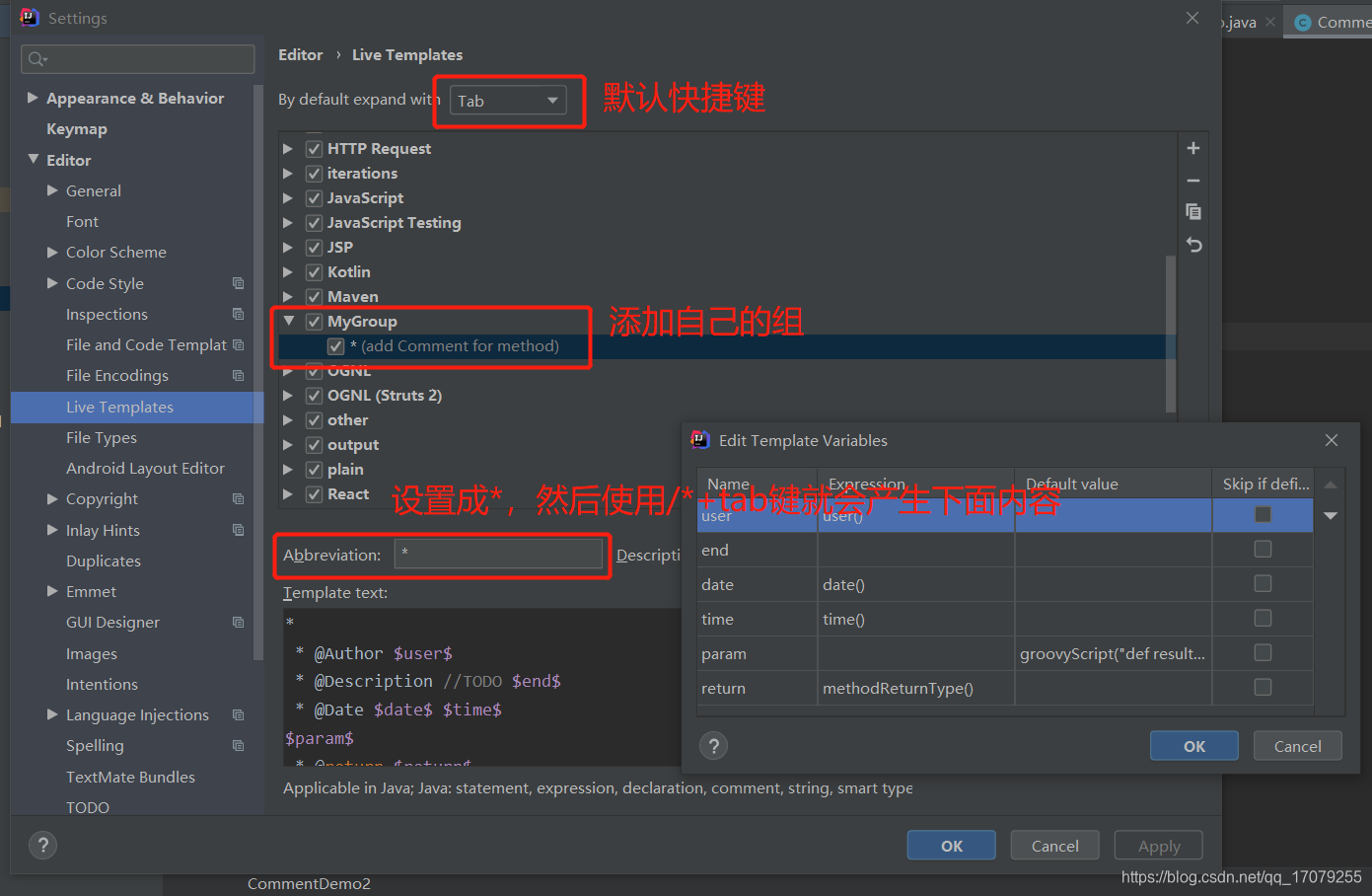
Task: Uncheck the Kotlin group checkbox
Action: click(314, 271)
